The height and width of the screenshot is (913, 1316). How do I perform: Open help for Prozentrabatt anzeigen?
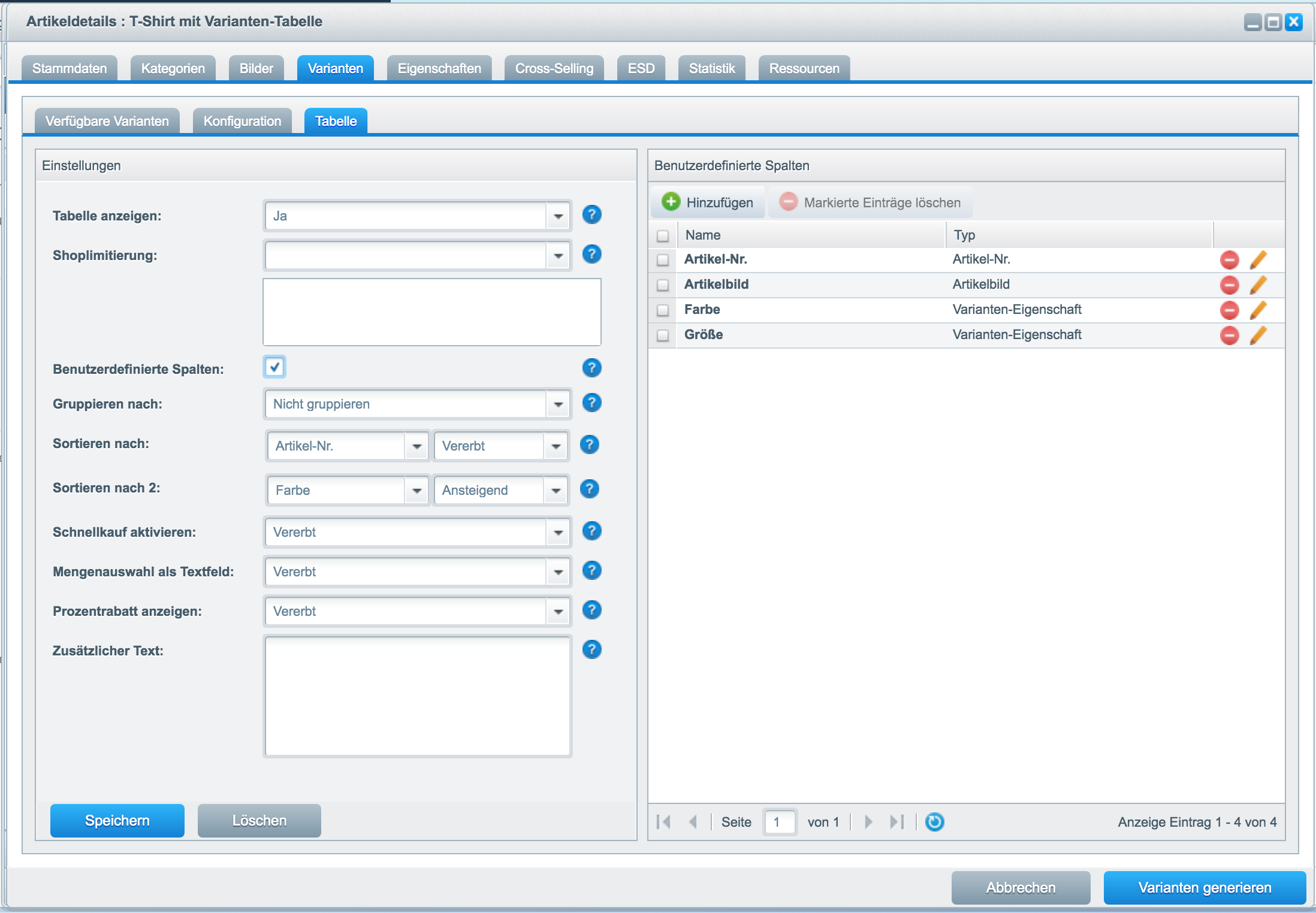tap(591, 610)
